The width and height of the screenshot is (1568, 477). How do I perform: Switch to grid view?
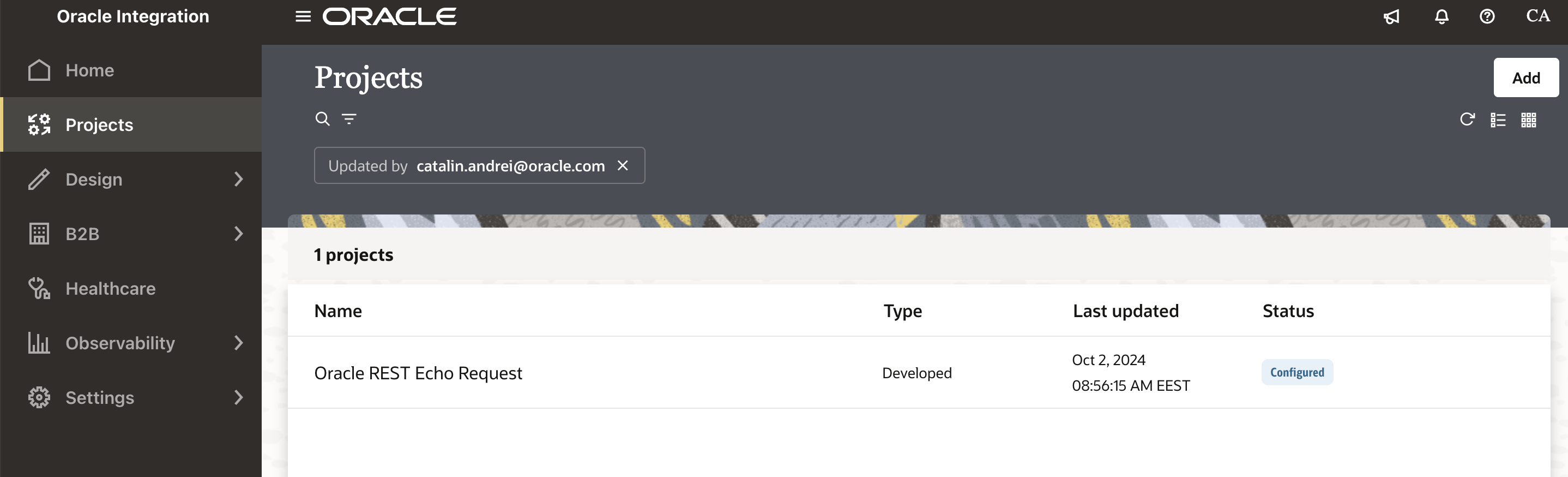(1528, 120)
